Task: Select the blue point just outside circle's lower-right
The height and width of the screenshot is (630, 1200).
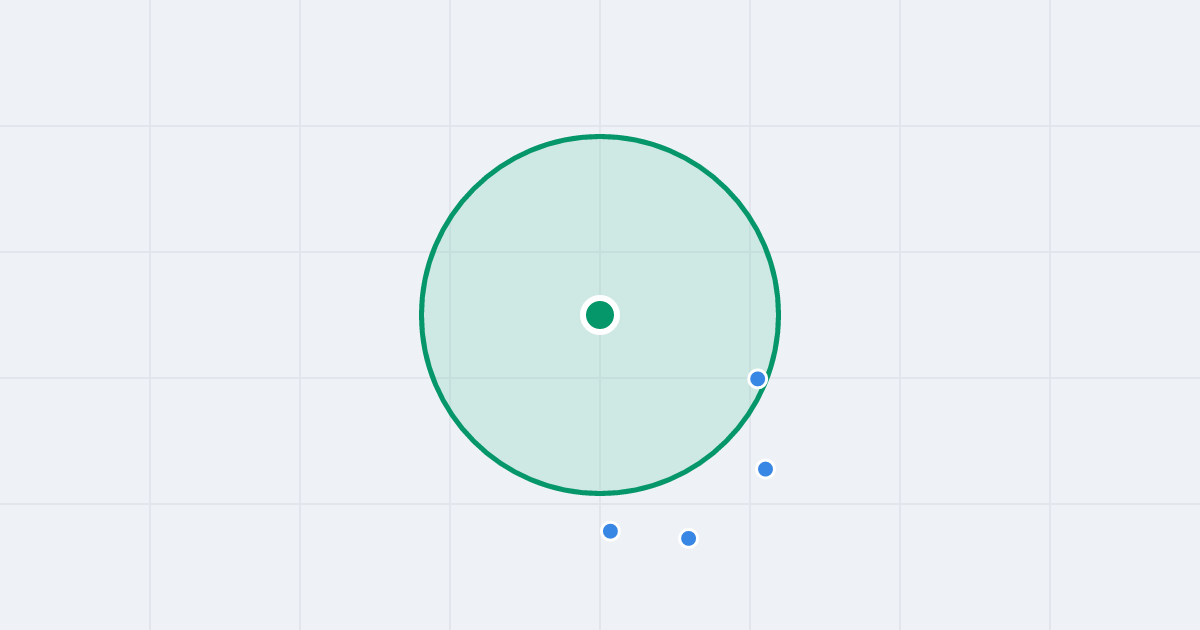Action: click(x=766, y=469)
